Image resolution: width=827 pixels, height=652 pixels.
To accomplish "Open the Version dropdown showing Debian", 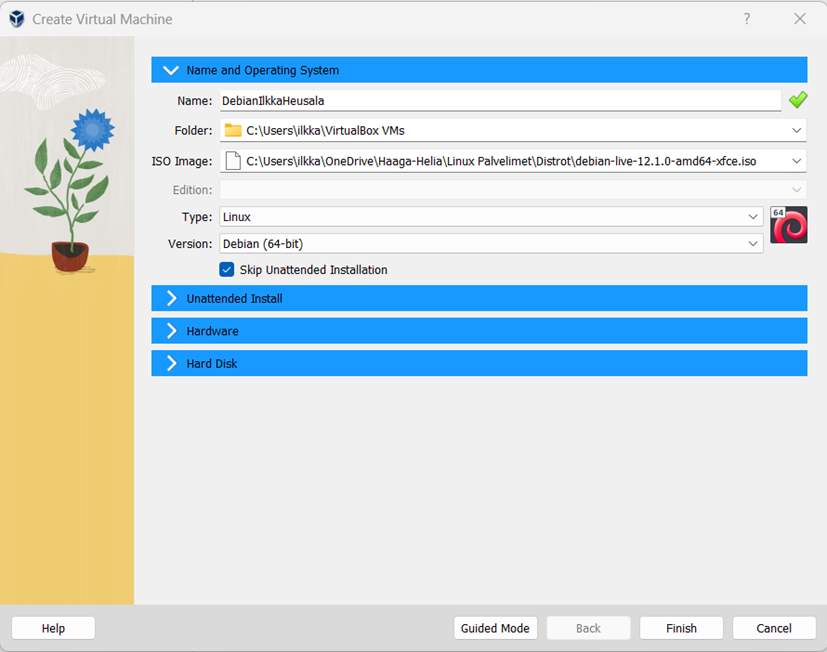I will [x=753, y=243].
